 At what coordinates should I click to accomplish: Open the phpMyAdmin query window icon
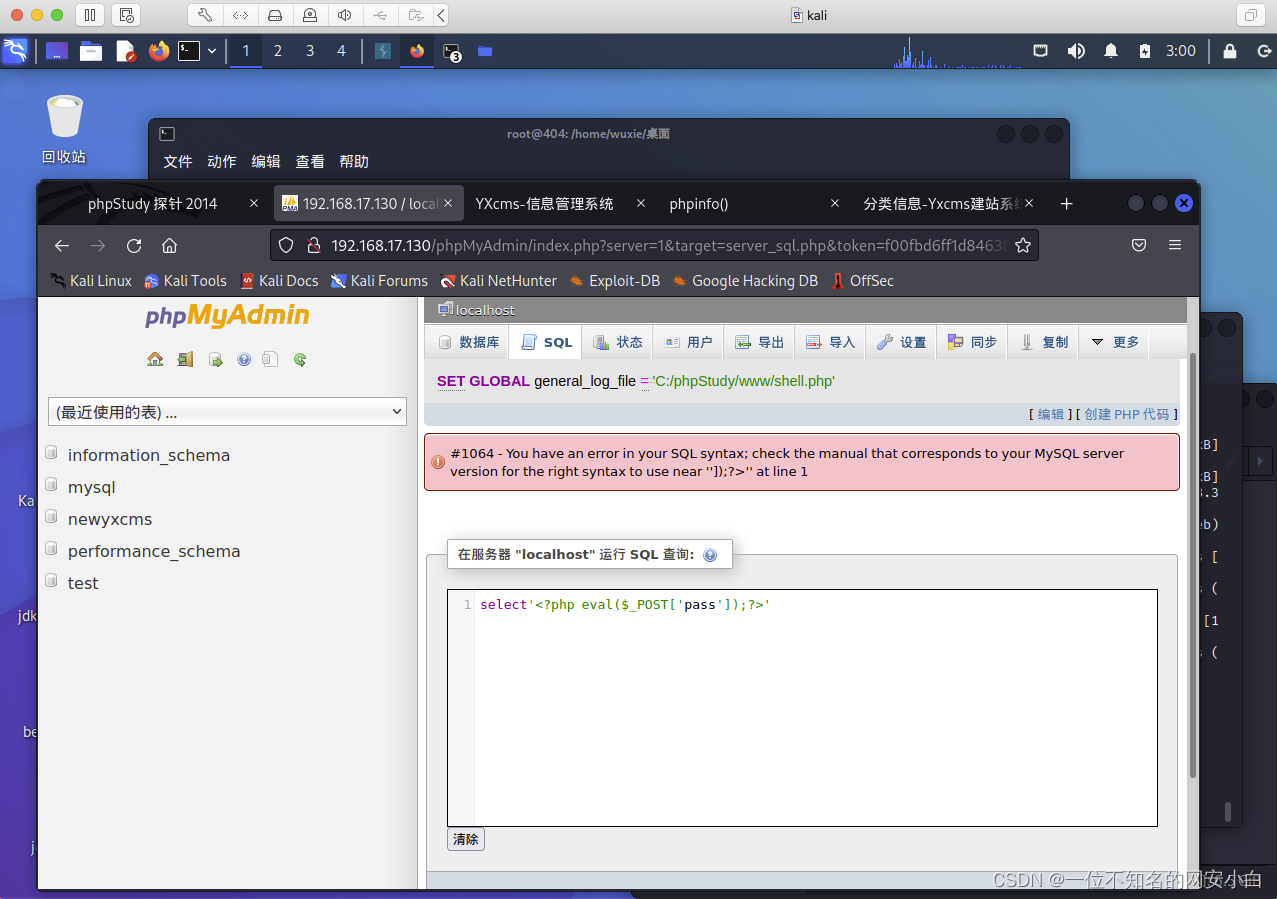pos(215,359)
